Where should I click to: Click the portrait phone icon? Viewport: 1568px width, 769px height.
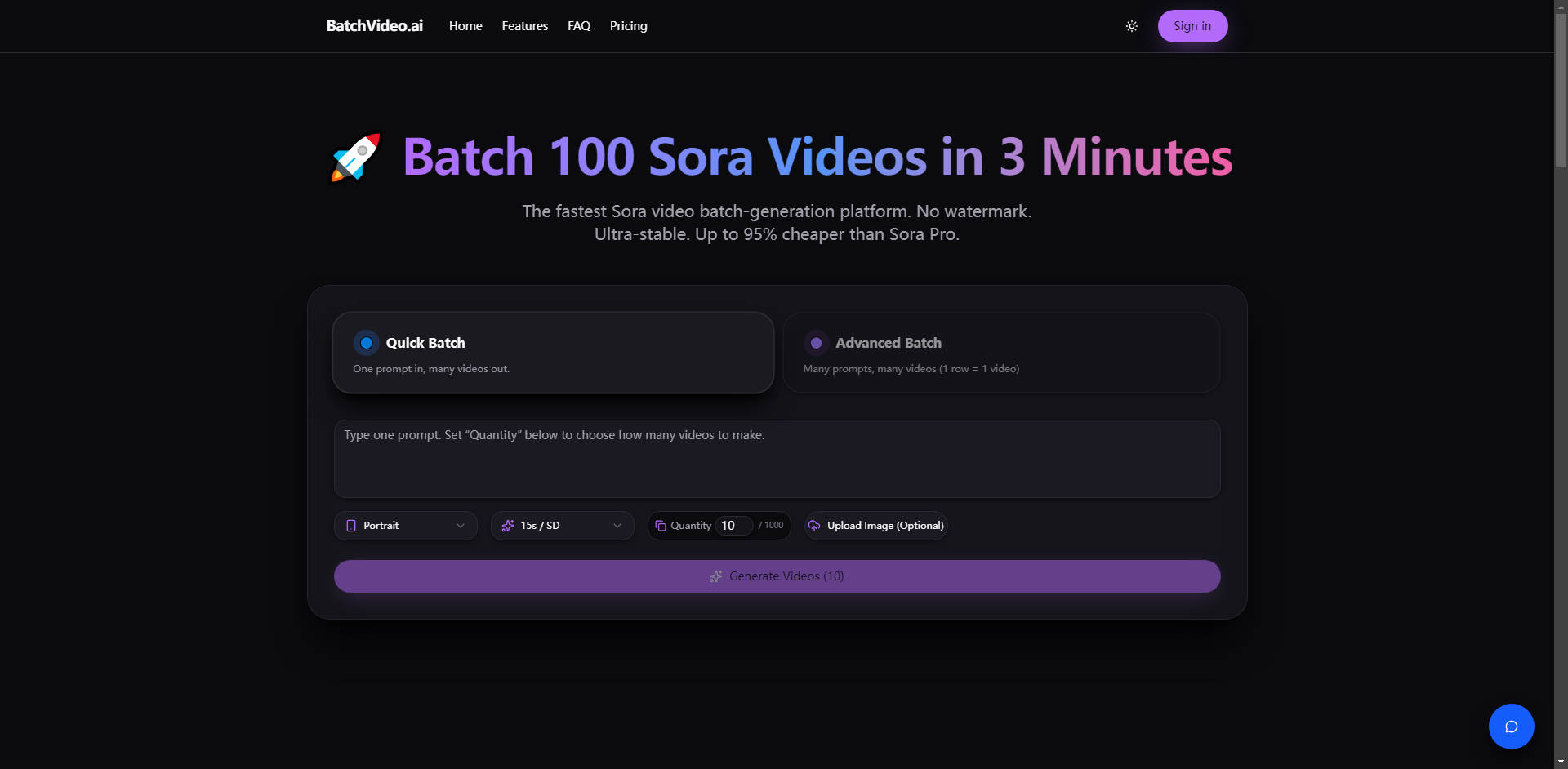351,526
